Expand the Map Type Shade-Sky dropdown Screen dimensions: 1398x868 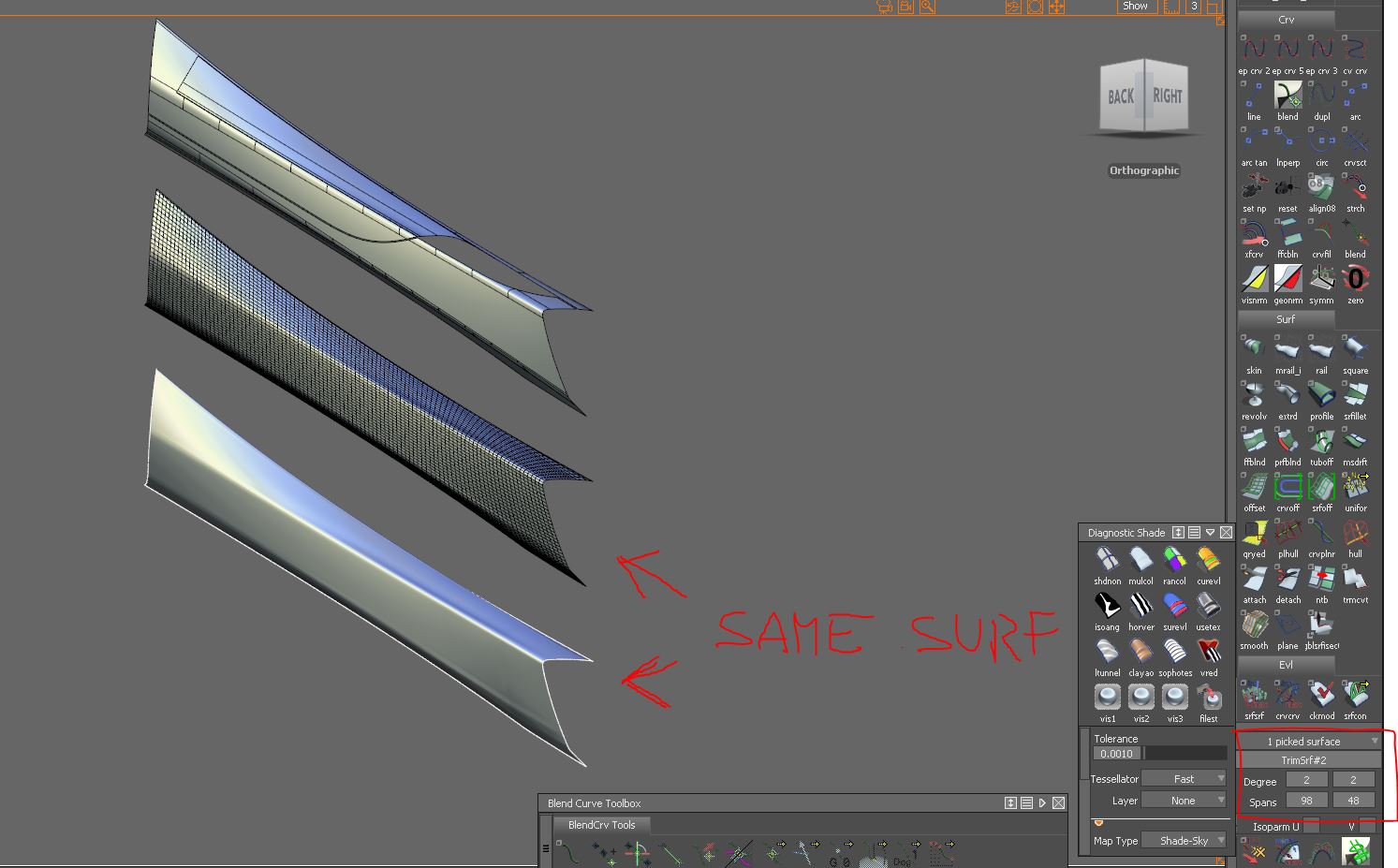1184,840
